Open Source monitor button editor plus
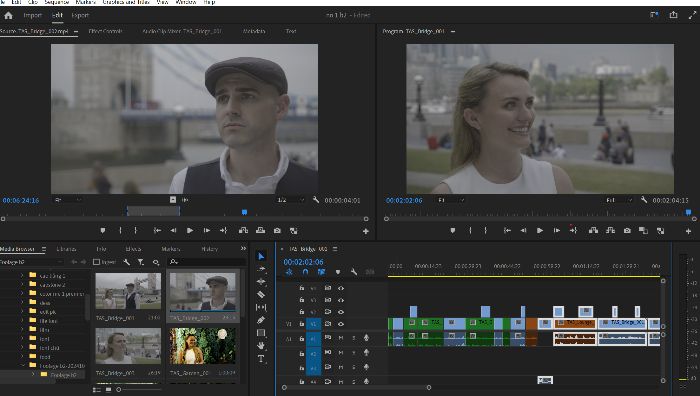 click(x=366, y=231)
